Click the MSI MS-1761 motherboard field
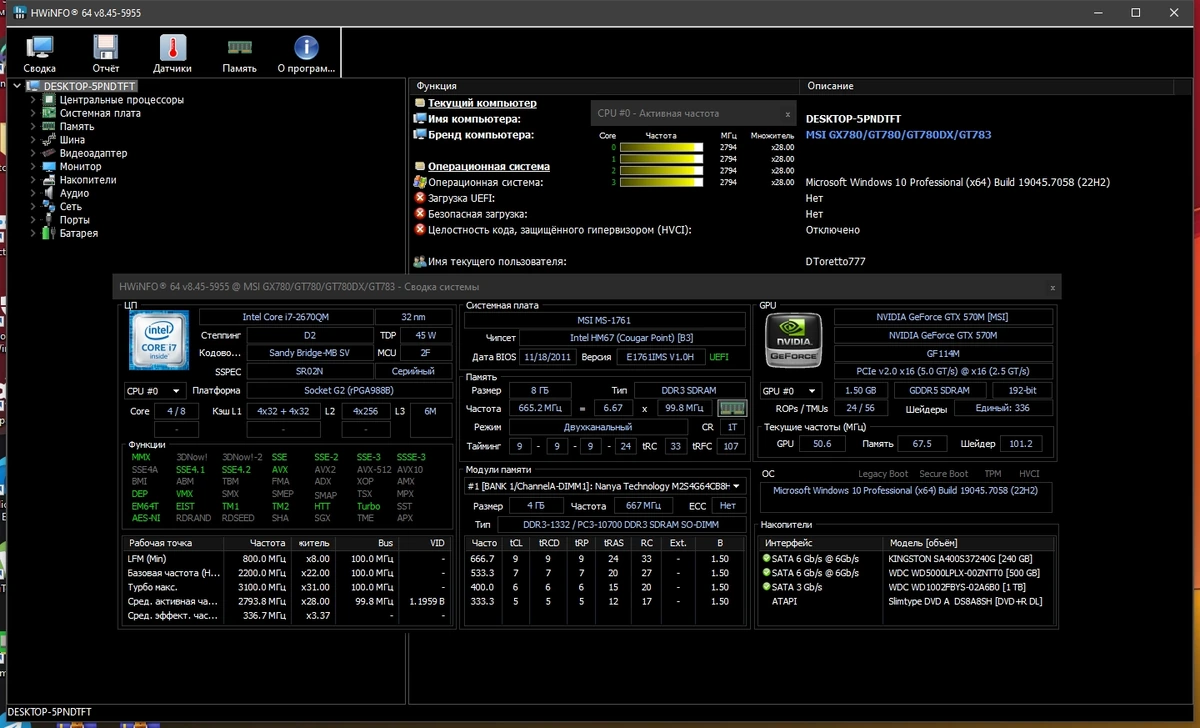This screenshot has height=728, width=1200. pos(606,320)
